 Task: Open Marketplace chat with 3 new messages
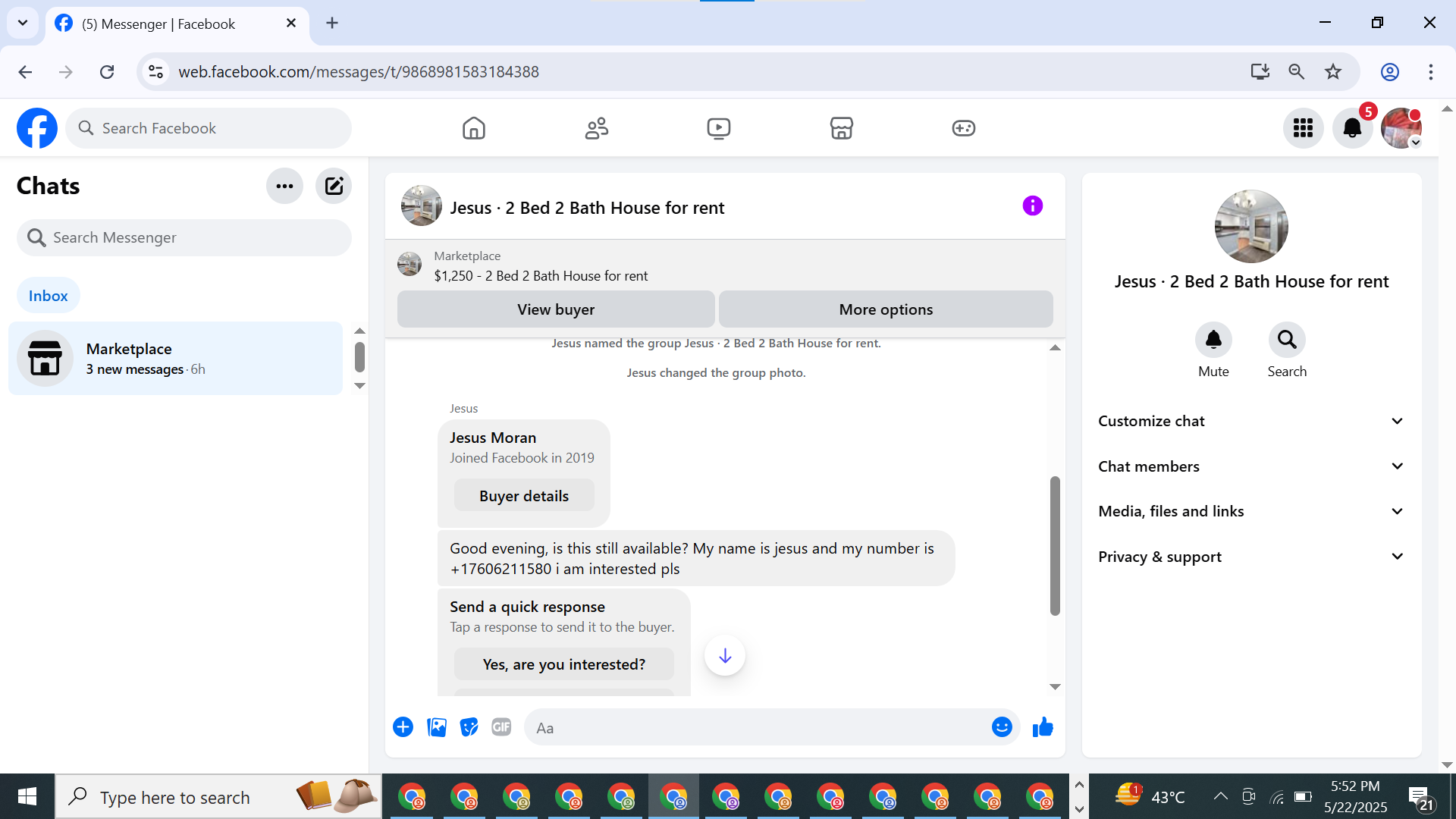coord(176,358)
